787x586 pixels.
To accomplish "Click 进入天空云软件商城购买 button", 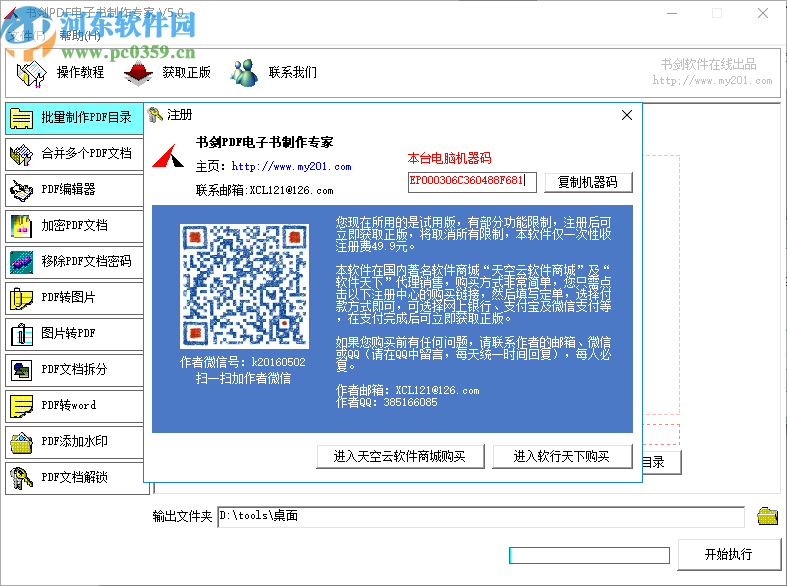I will (x=400, y=456).
